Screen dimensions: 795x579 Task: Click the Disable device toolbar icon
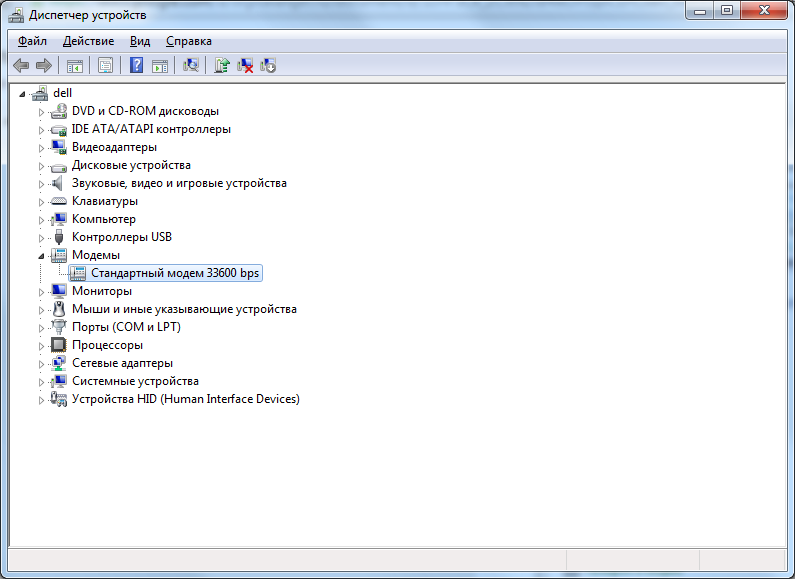click(268, 65)
